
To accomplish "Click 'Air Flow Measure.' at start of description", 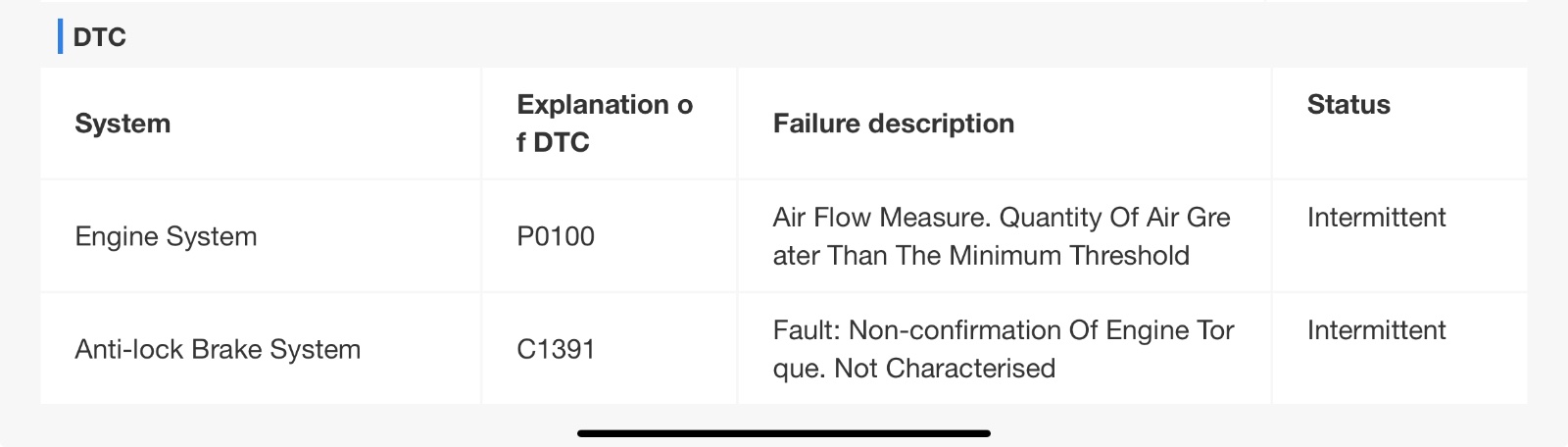I will click(882, 218).
